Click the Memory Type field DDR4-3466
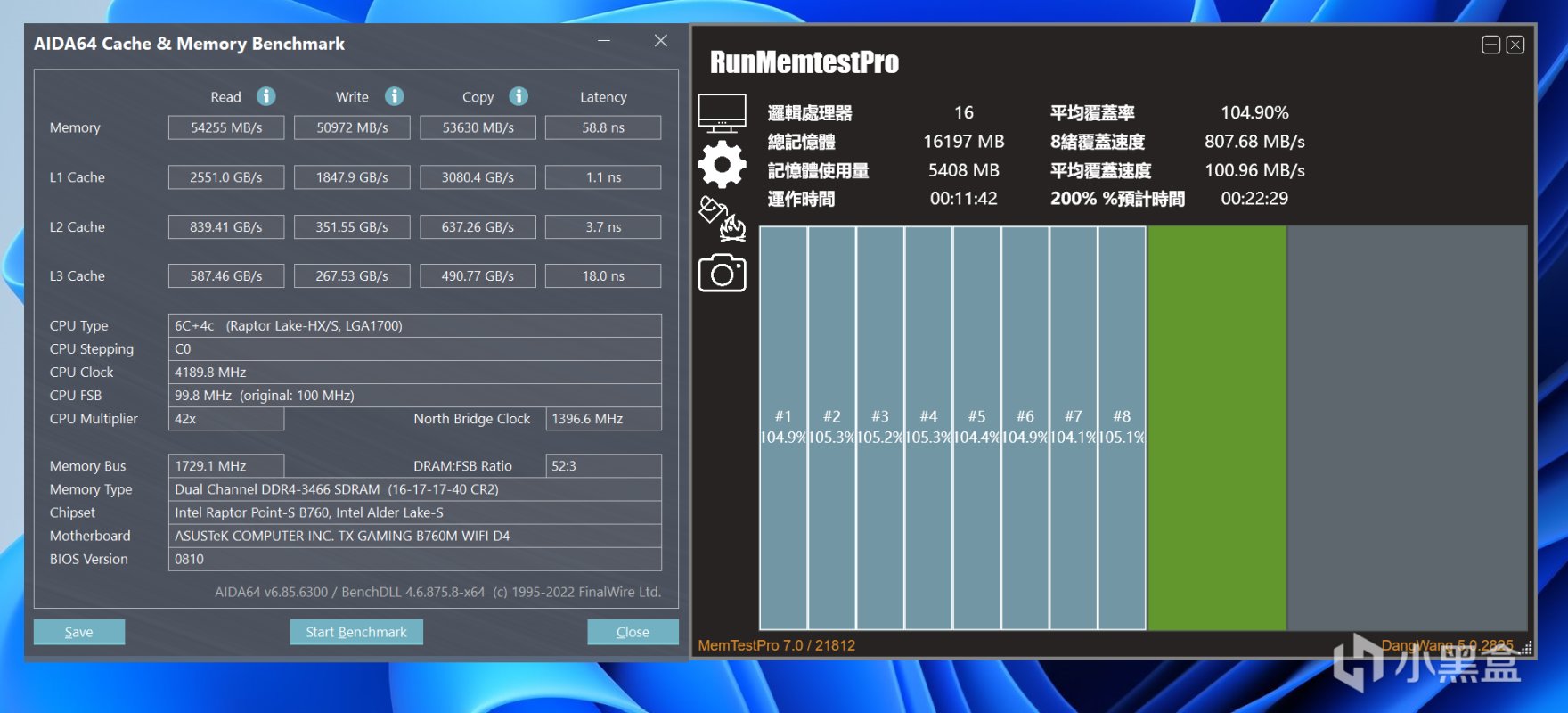Viewport: 1568px width, 713px height. coord(415,489)
